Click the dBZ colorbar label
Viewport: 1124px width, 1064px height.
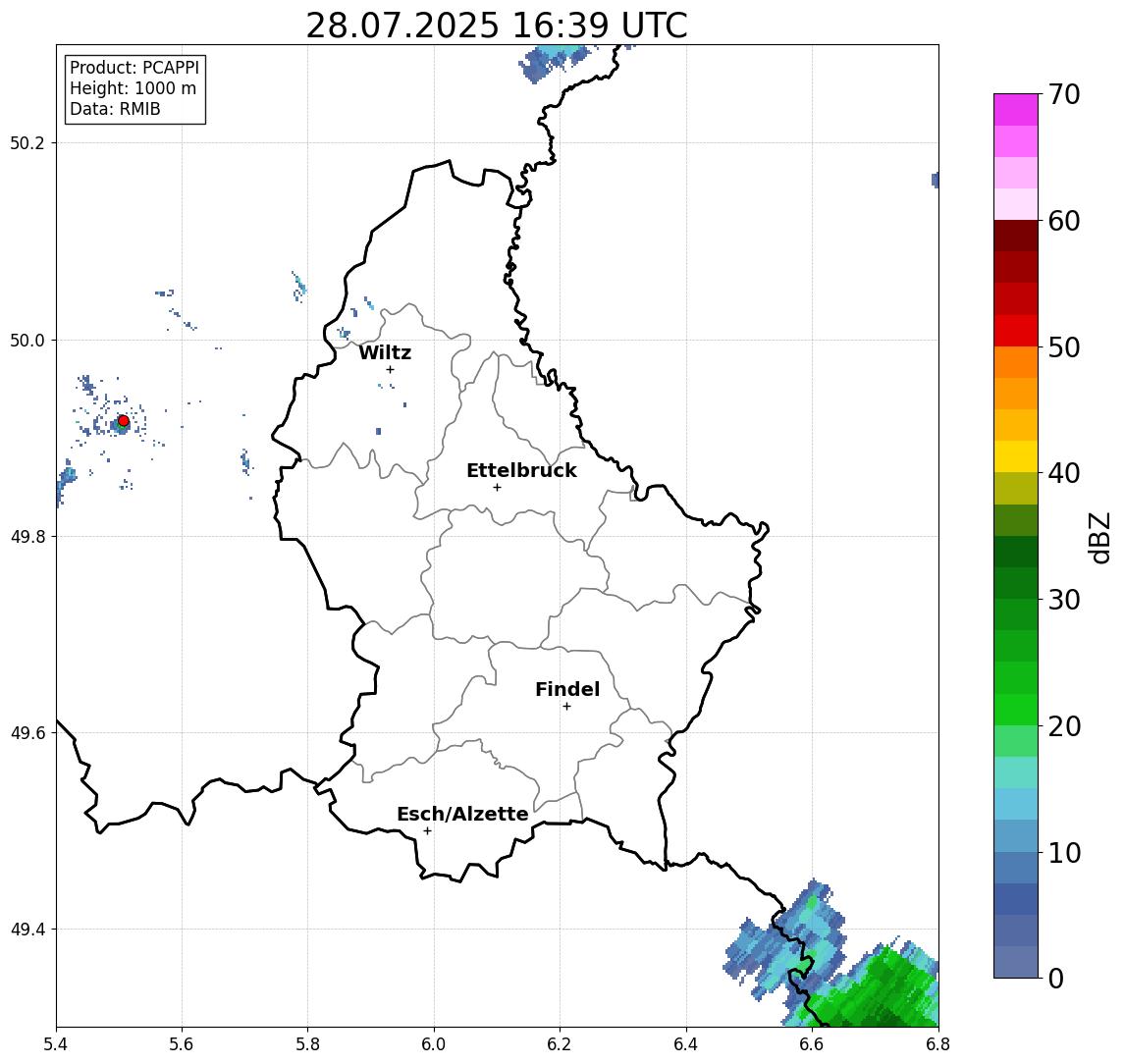click(1098, 537)
